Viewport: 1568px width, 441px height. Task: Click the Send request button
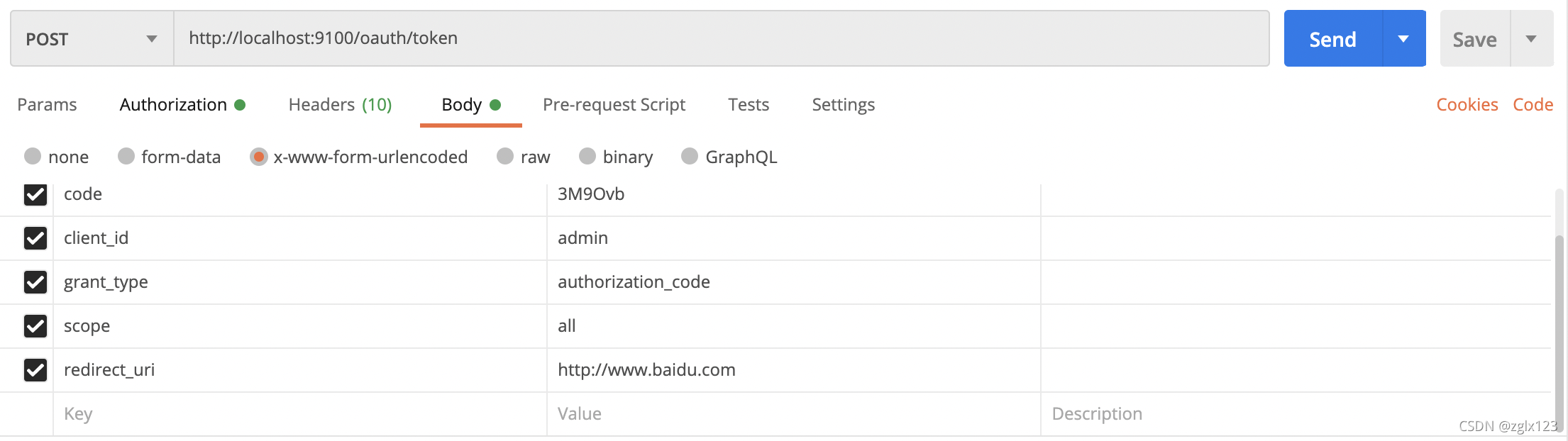(1332, 39)
